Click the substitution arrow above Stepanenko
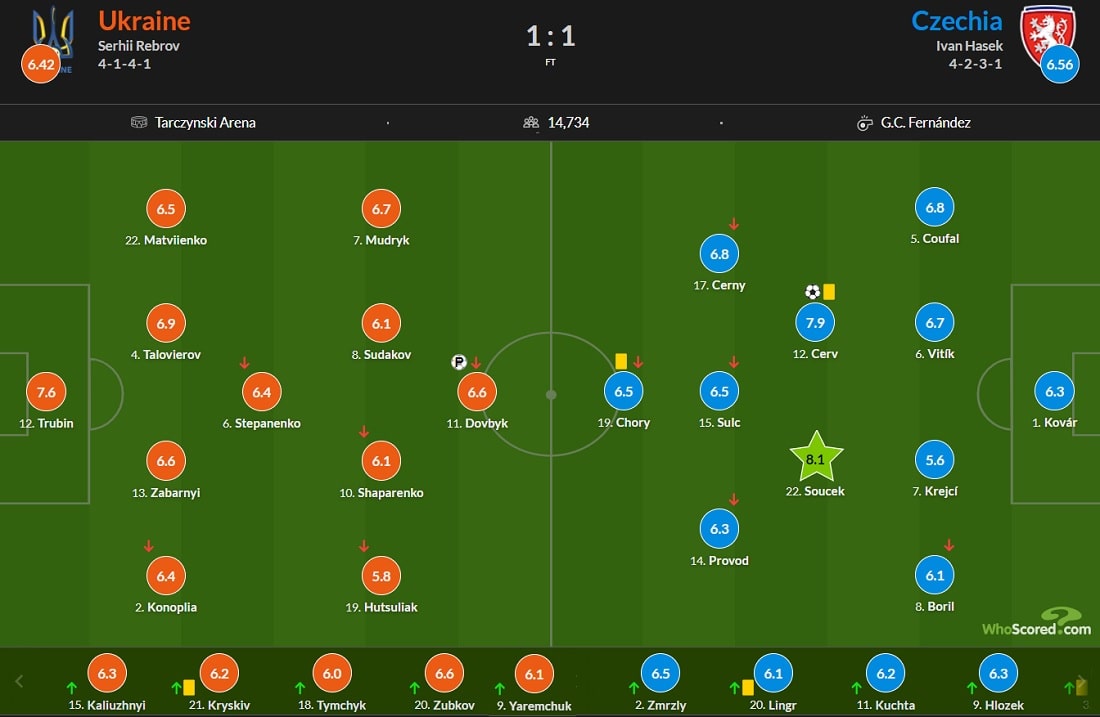The width and height of the screenshot is (1100, 717). click(244, 363)
